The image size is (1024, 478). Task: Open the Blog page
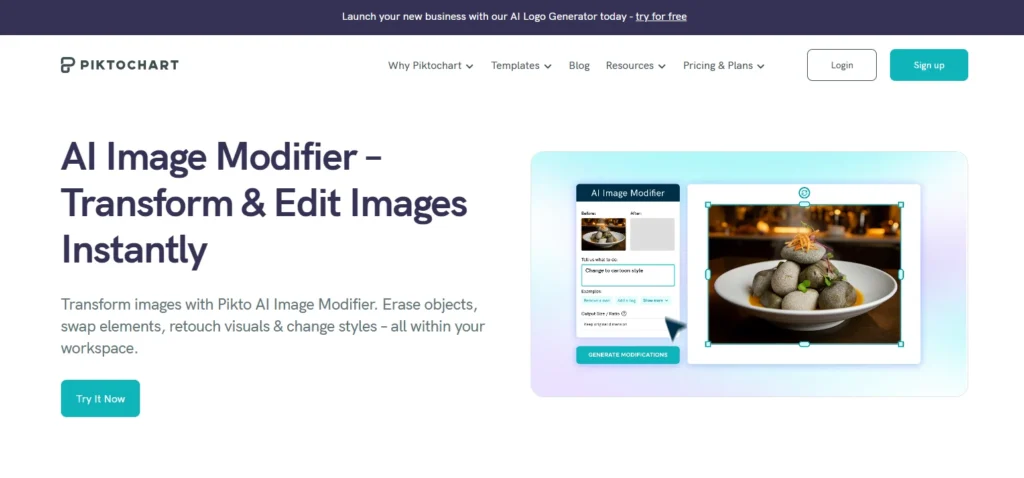point(579,65)
